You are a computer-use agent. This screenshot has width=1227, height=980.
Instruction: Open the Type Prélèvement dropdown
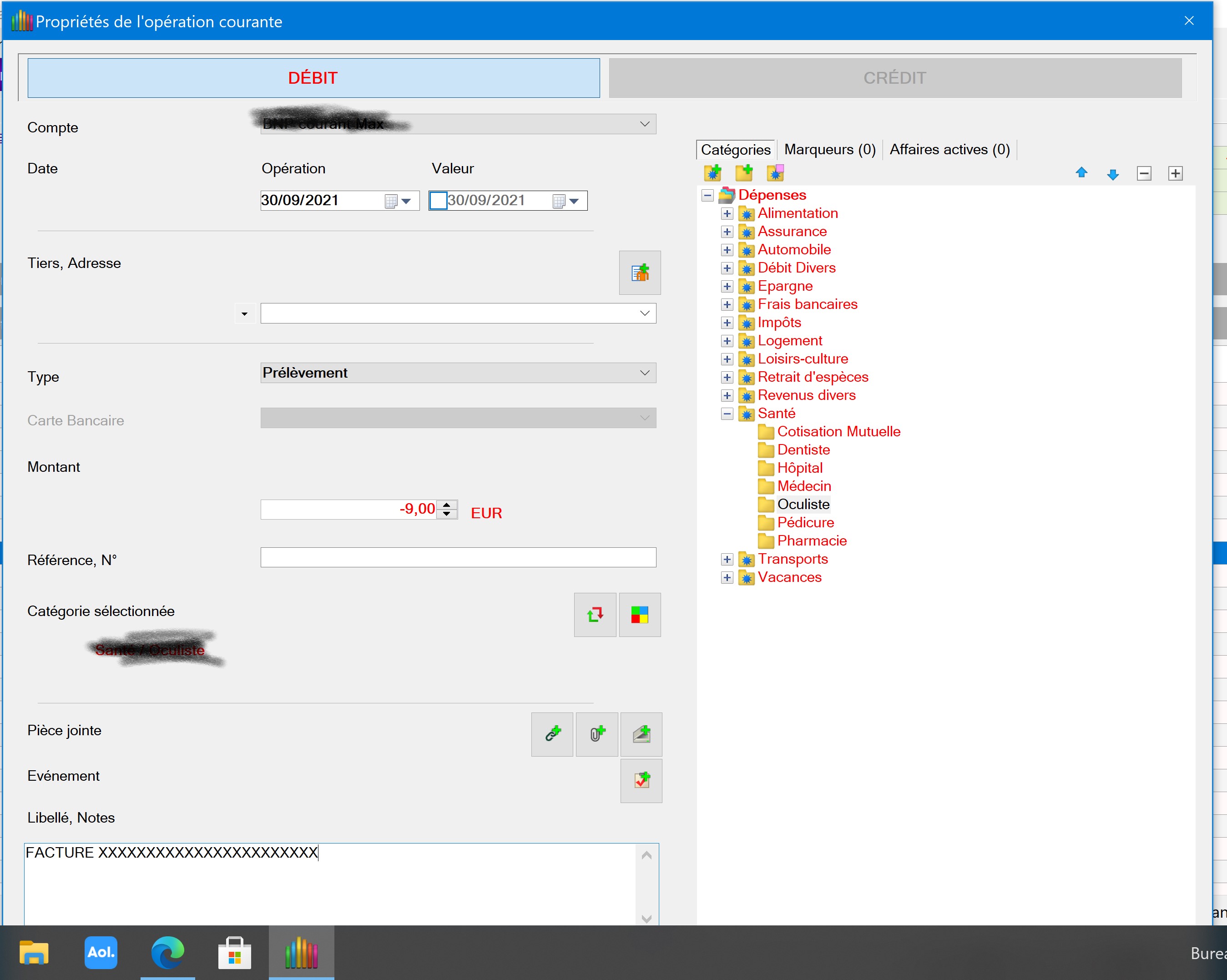tap(458, 373)
